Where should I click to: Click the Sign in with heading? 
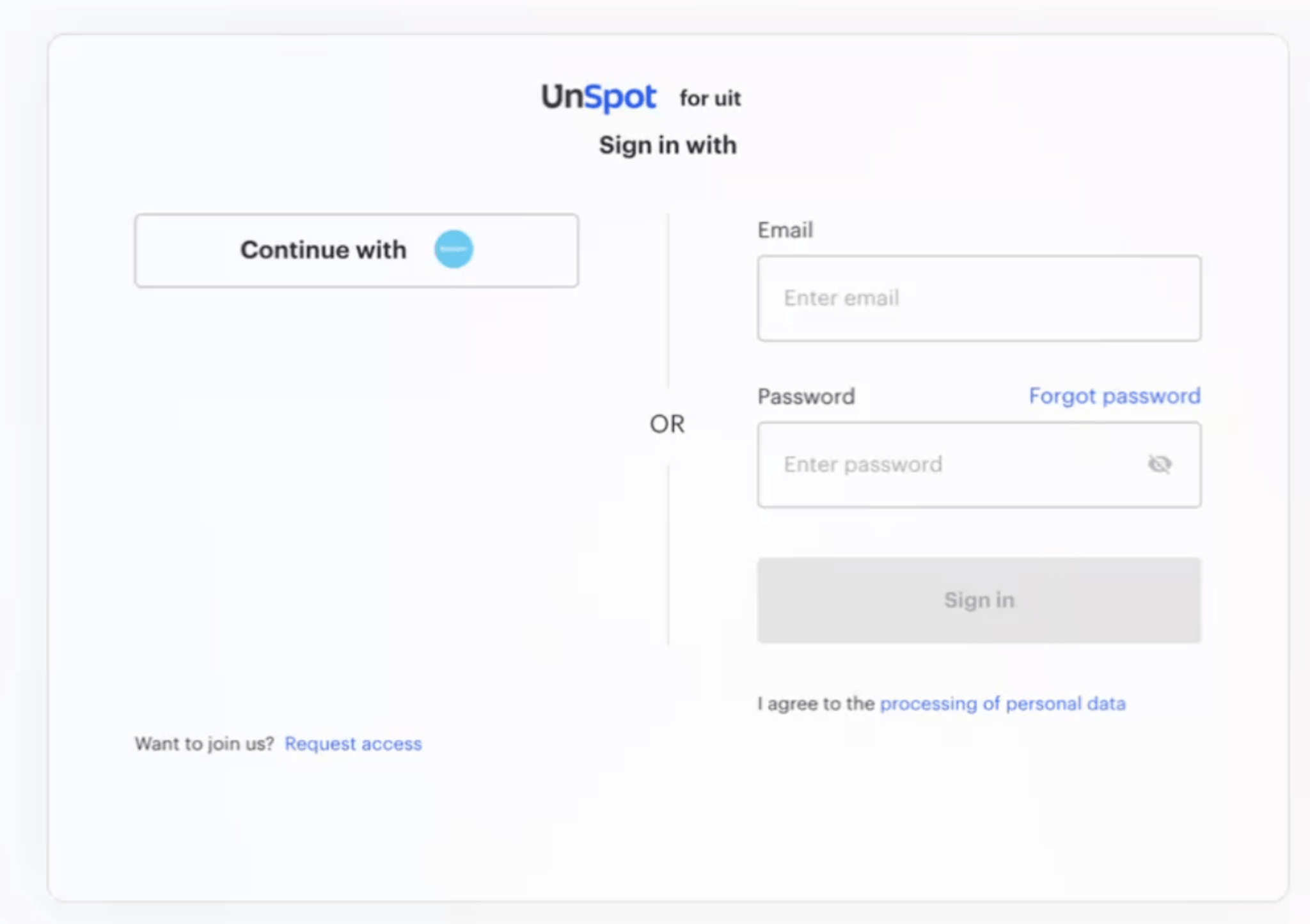(x=668, y=146)
